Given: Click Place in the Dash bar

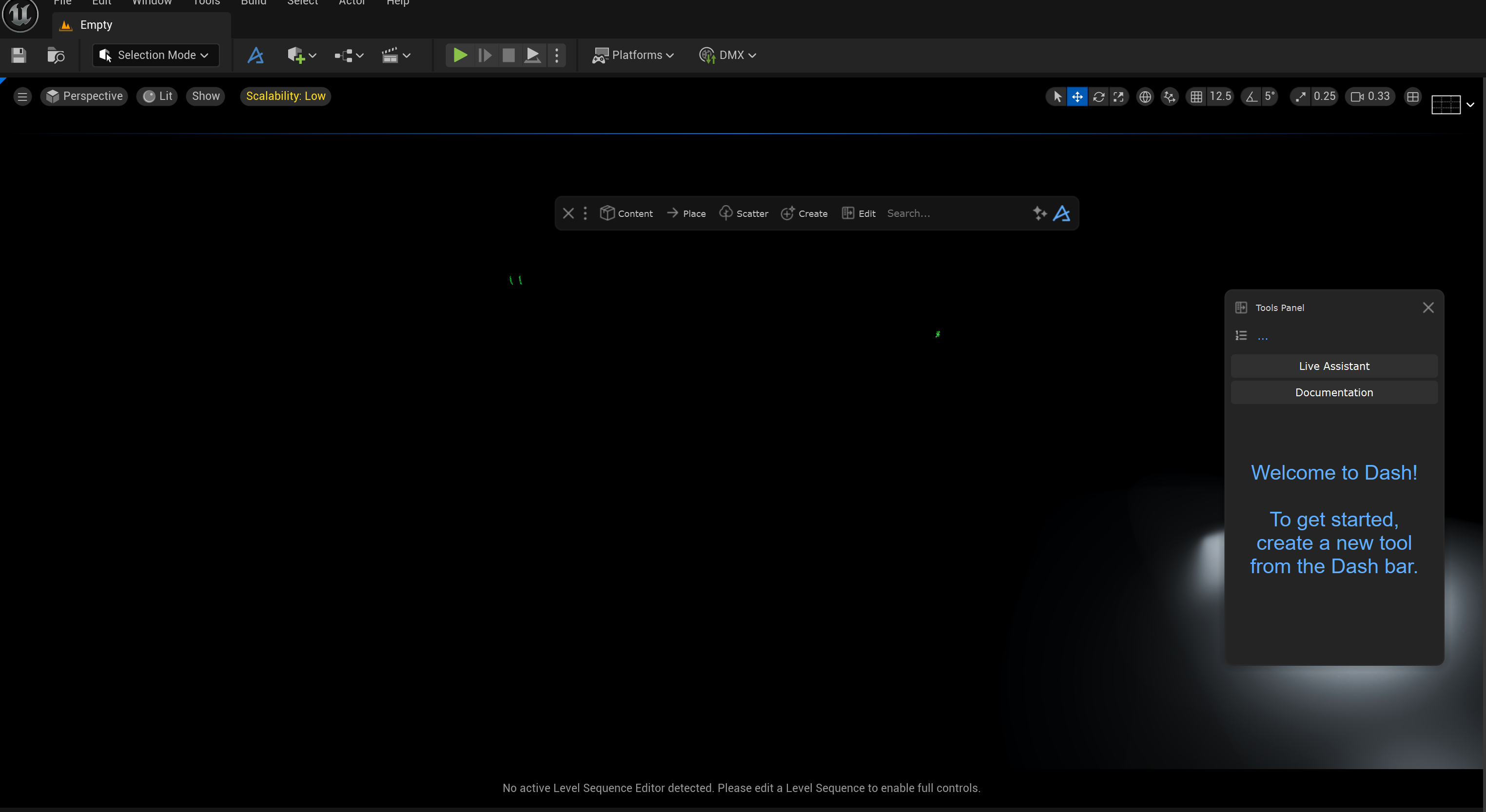Looking at the screenshot, I should click(x=686, y=213).
